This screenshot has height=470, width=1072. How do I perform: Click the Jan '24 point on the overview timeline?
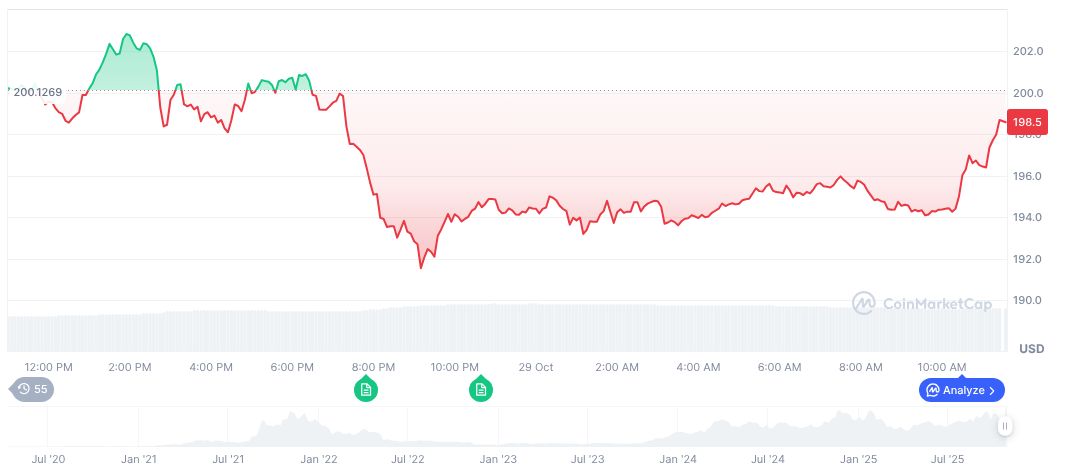coord(678,459)
